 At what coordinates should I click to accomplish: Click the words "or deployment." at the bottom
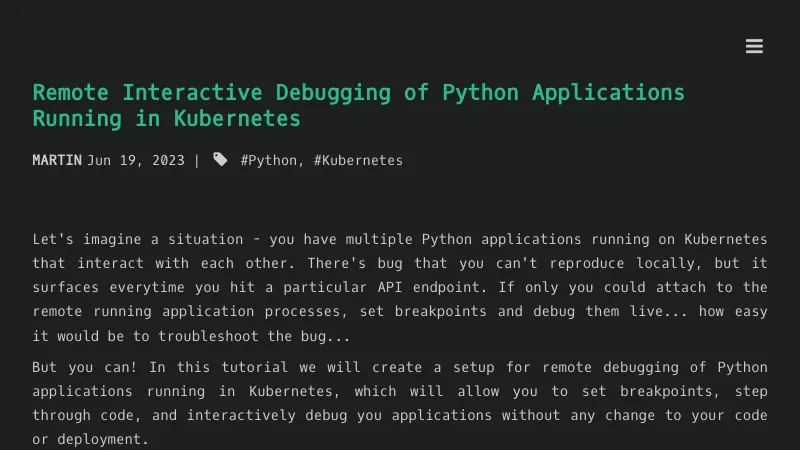point(90,439)
